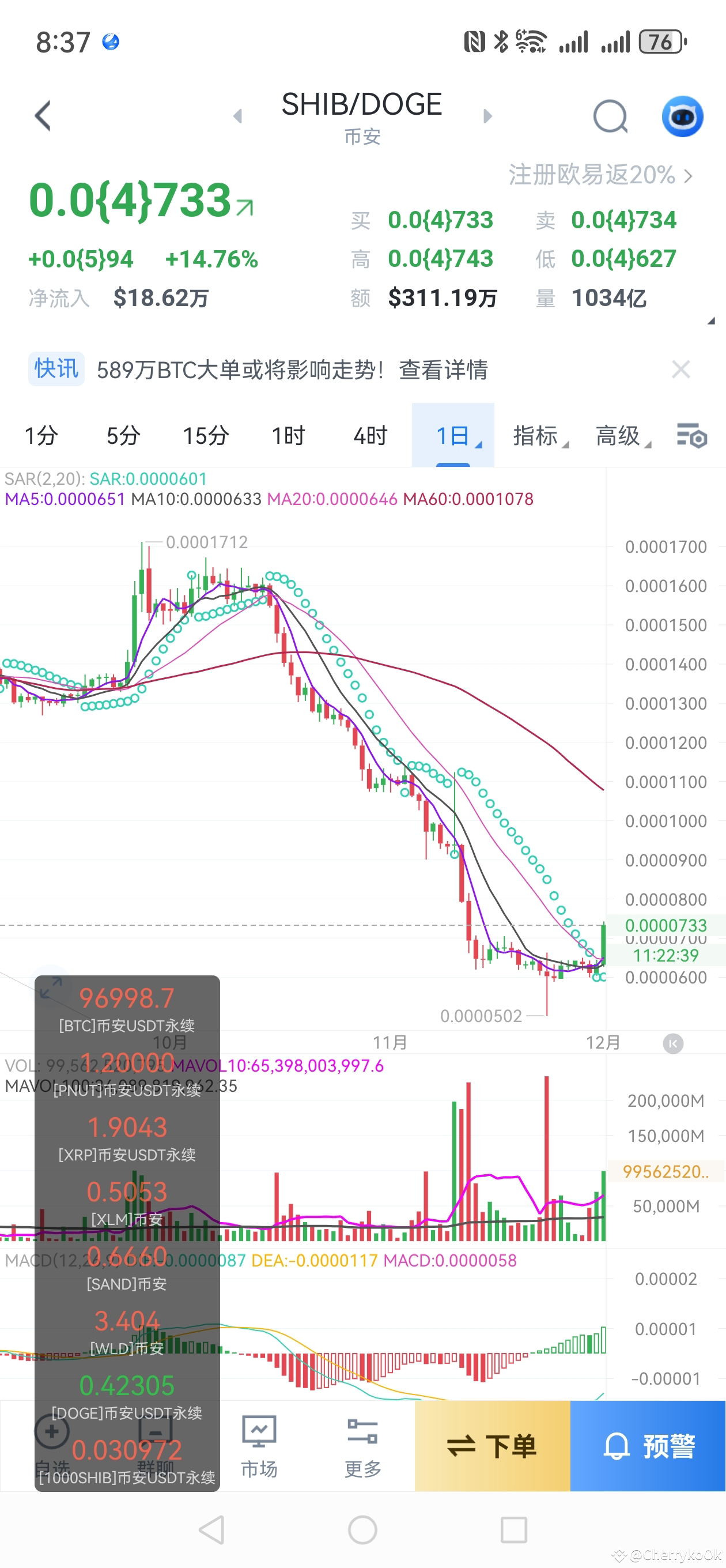This screenshot has height=1568, width=726.
Task: Open XLM 0.5053 floating ticker
Action: tap(127, 1203)
